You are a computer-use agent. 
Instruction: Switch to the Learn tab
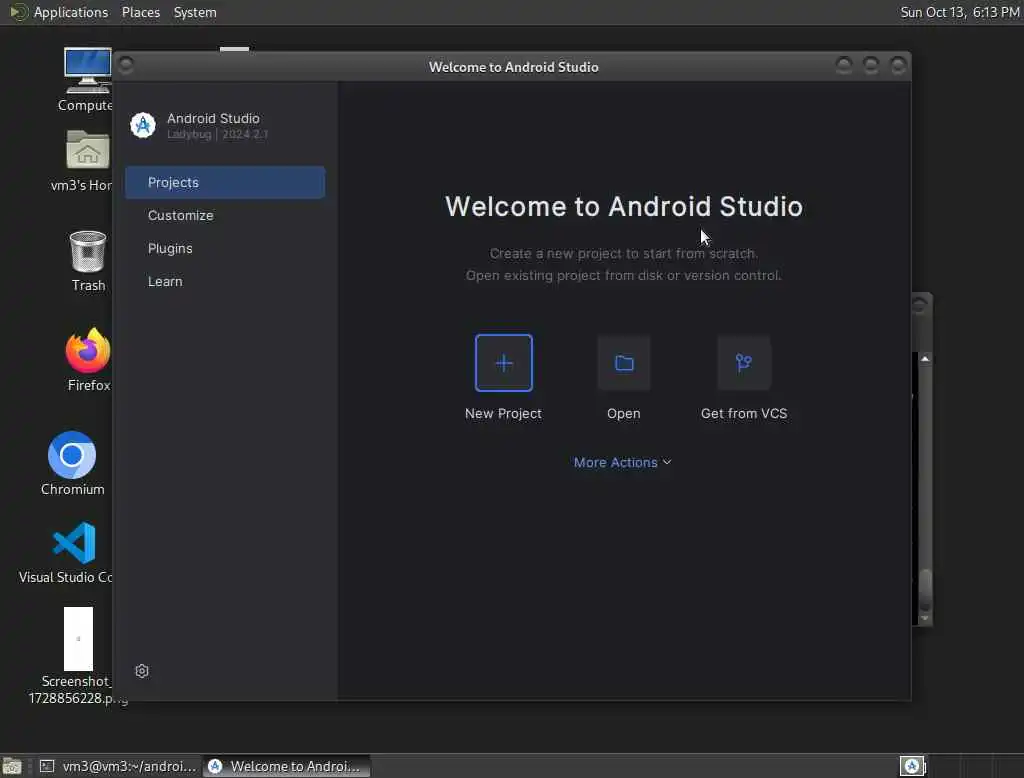225,282
